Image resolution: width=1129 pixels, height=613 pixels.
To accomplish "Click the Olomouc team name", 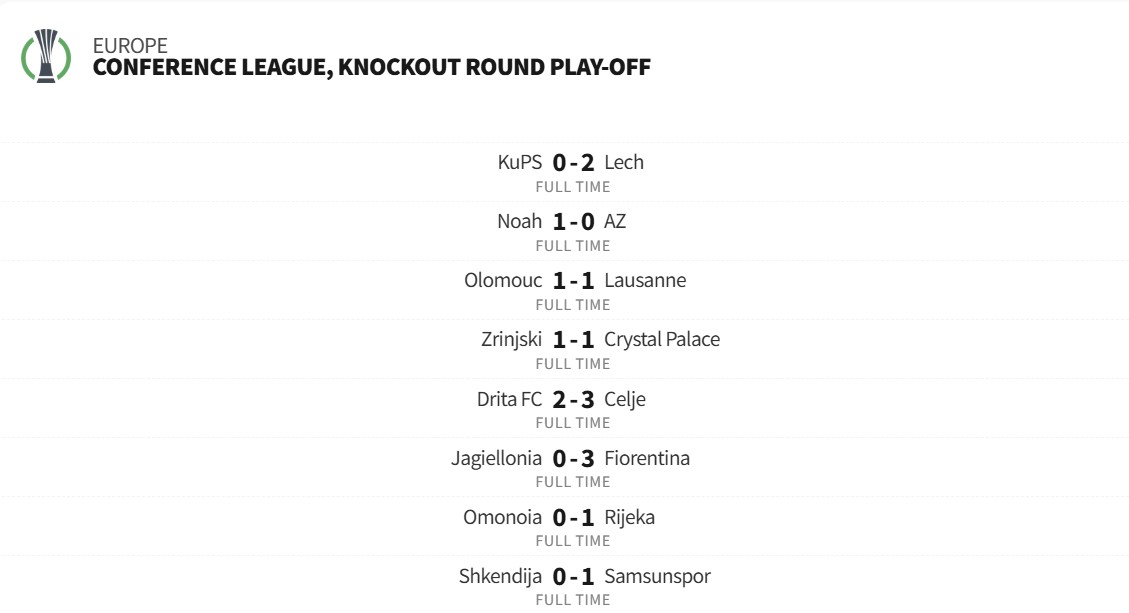I will (503, 280).
